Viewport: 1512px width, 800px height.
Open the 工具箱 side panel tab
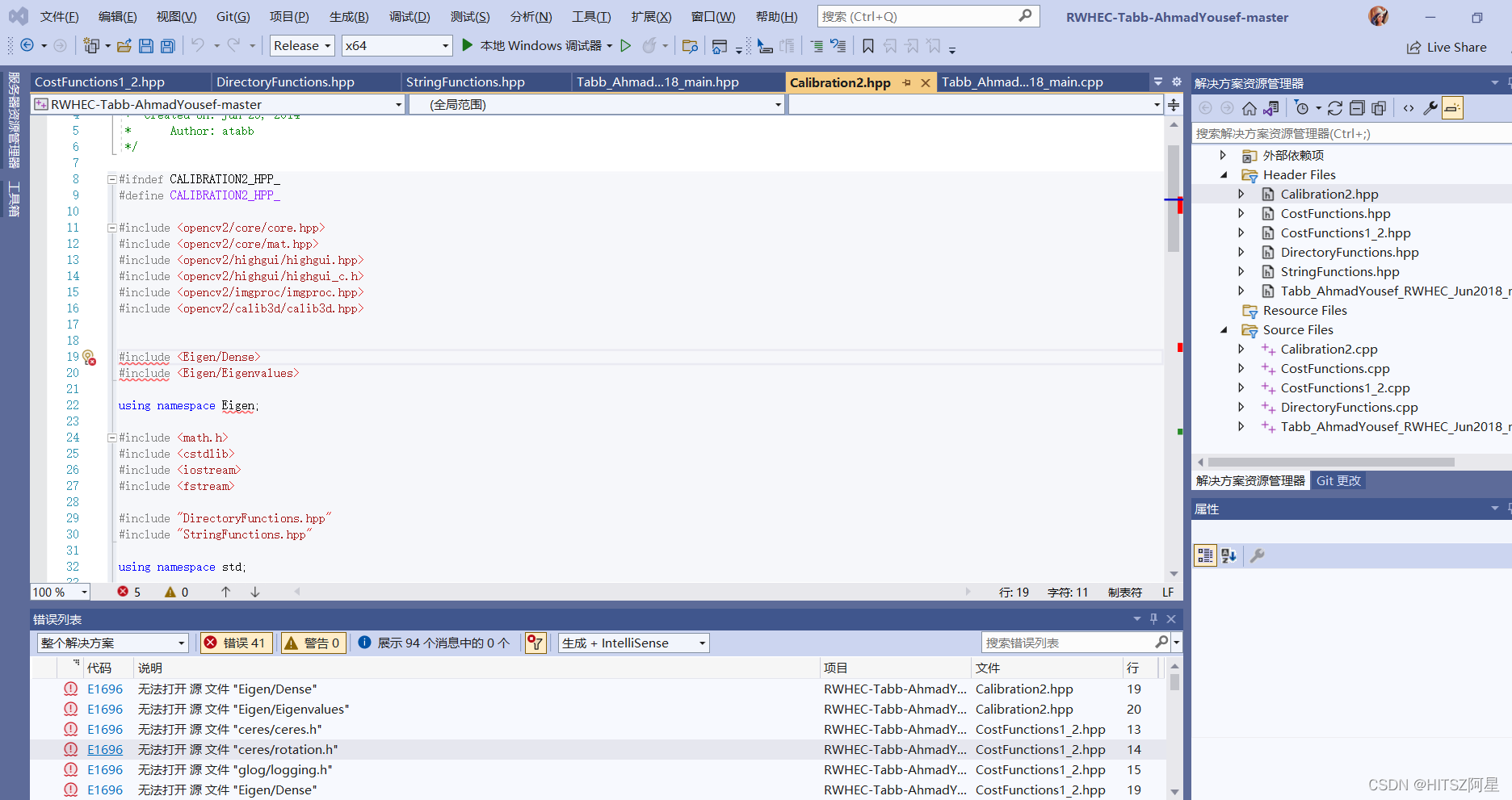14,199
